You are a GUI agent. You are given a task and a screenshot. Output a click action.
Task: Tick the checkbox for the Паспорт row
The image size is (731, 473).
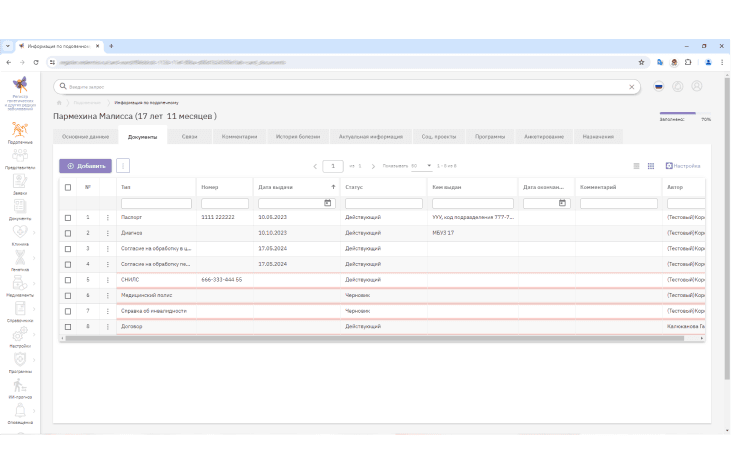click(x=68, y=218)
